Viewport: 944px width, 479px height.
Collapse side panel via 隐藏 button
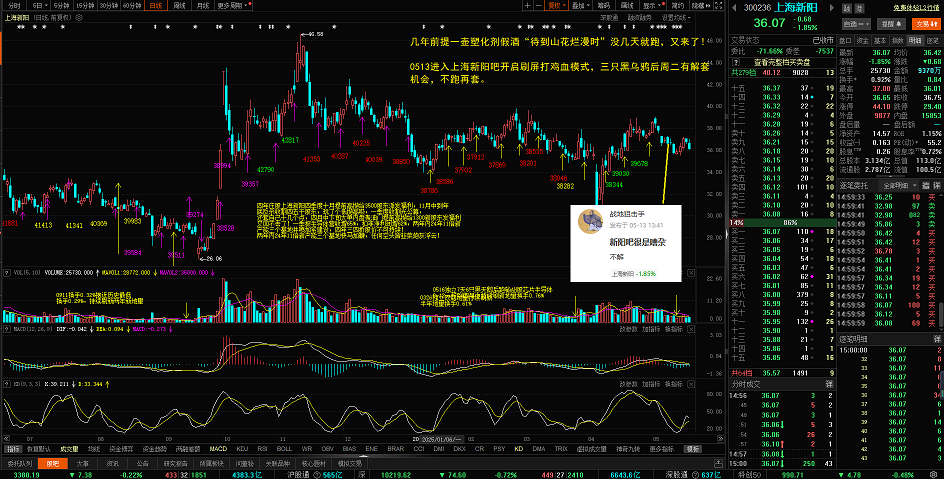(700, 5)
